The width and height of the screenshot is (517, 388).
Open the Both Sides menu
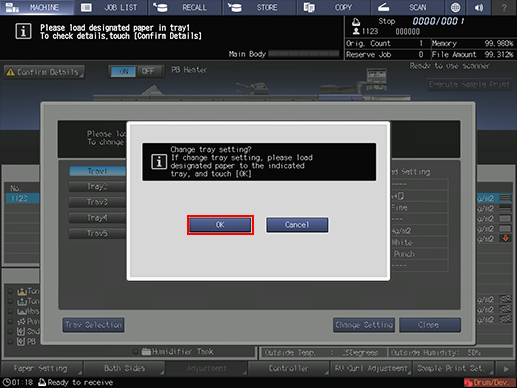coord(125,368)
